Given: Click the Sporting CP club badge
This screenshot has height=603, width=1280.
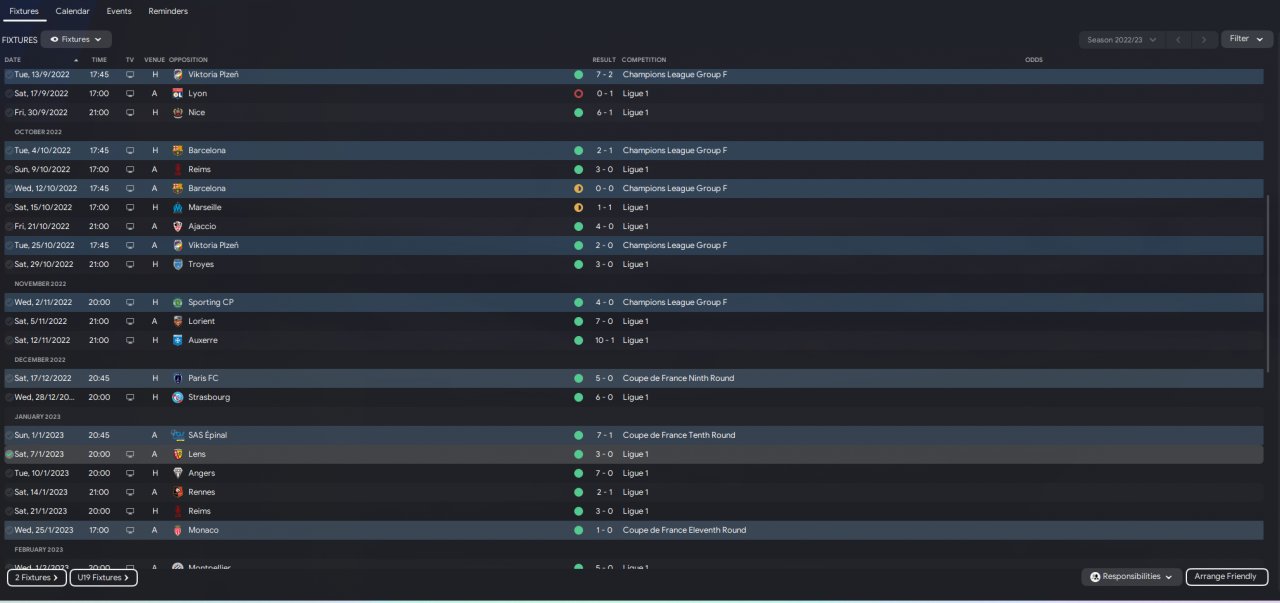Looking at the screenshot, I should [x=178, y=302].
